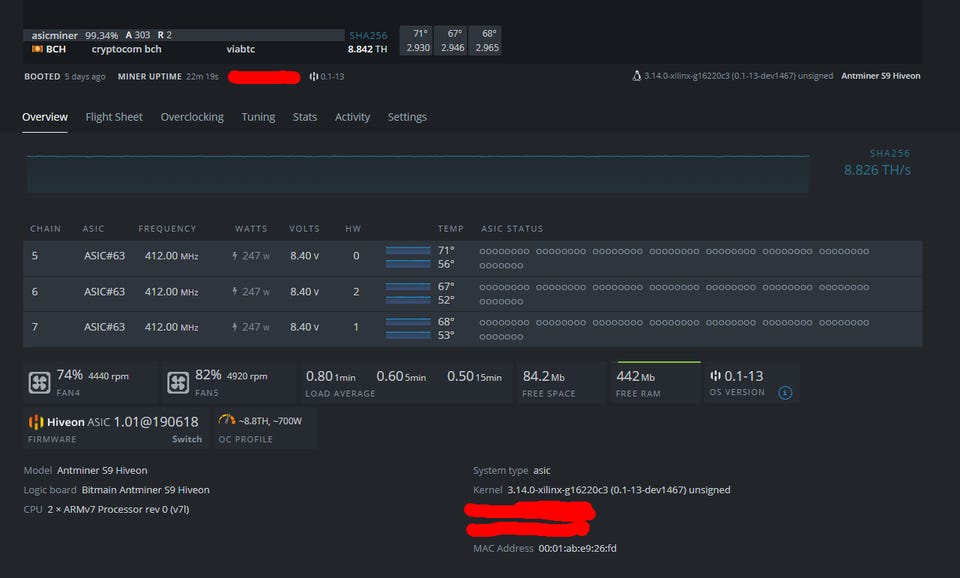Click the cryptocom bch wallet label
960x578 pixels.
click(x=127, y=49)
